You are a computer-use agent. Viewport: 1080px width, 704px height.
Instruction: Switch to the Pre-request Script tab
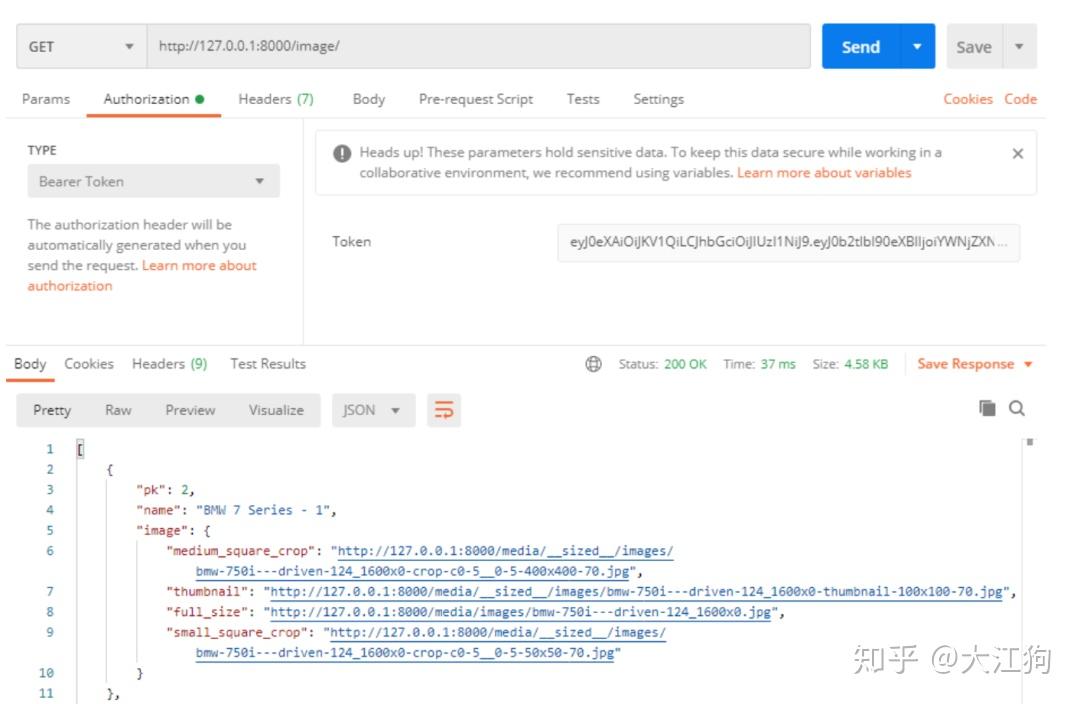pos(476,99)
